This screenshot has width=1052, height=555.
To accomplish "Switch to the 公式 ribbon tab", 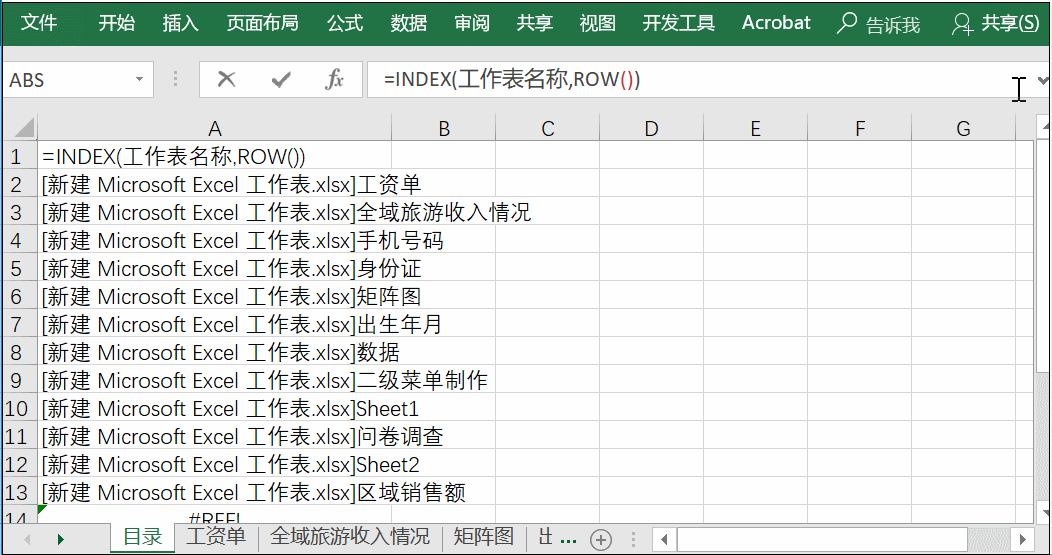I will pos(345,23).
